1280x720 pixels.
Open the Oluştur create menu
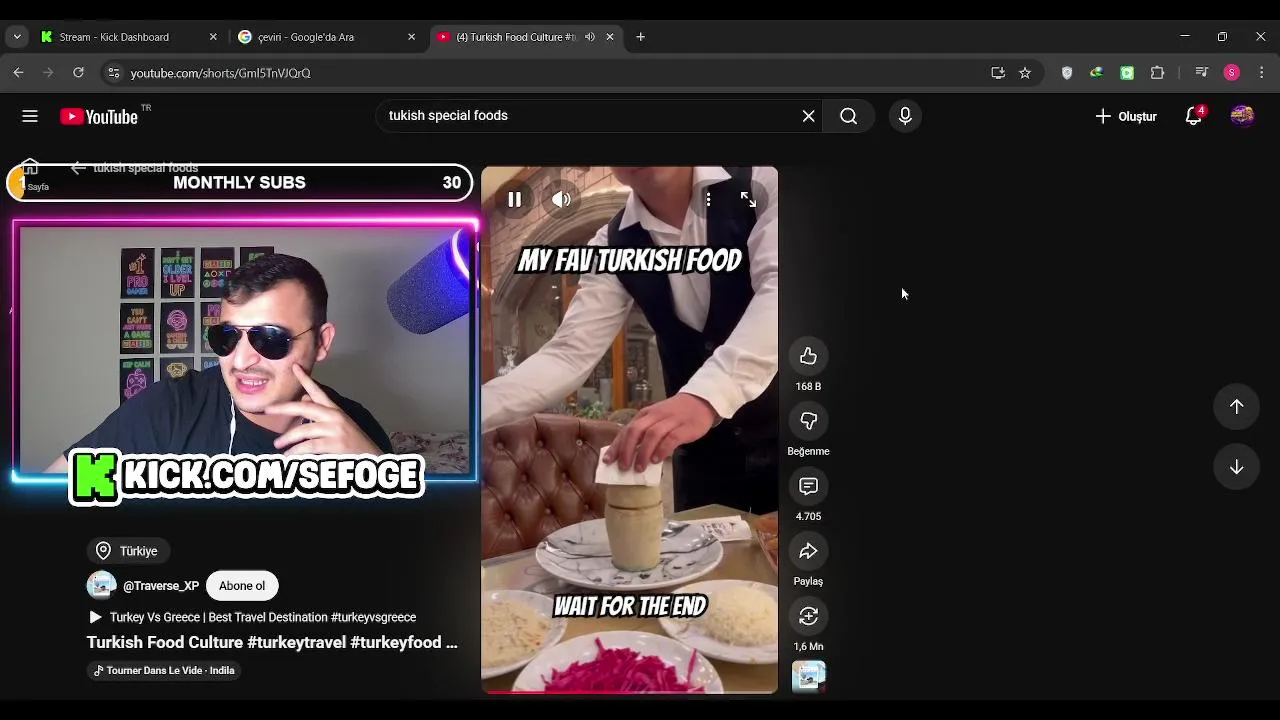[x=1126, y=116]
